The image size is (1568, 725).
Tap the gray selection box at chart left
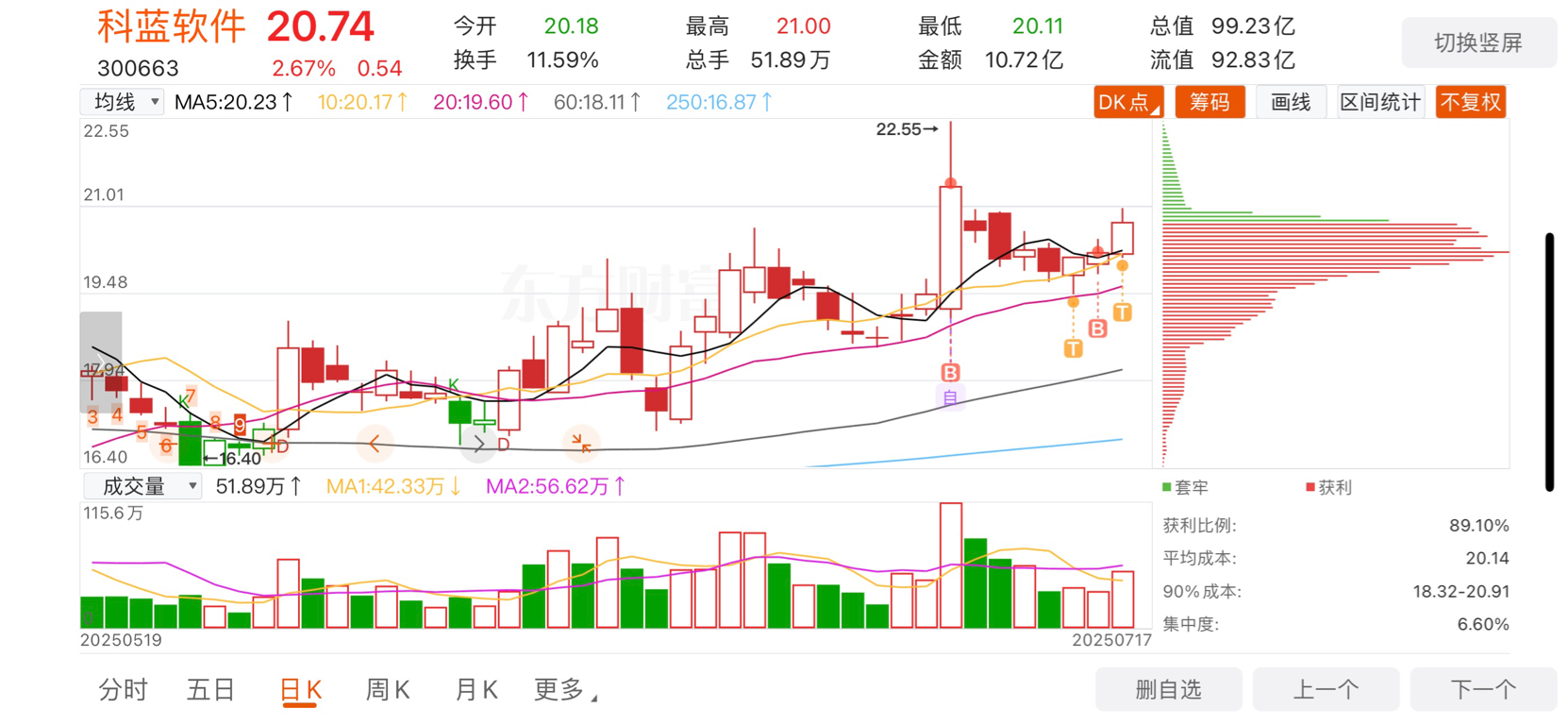point(101,362)
